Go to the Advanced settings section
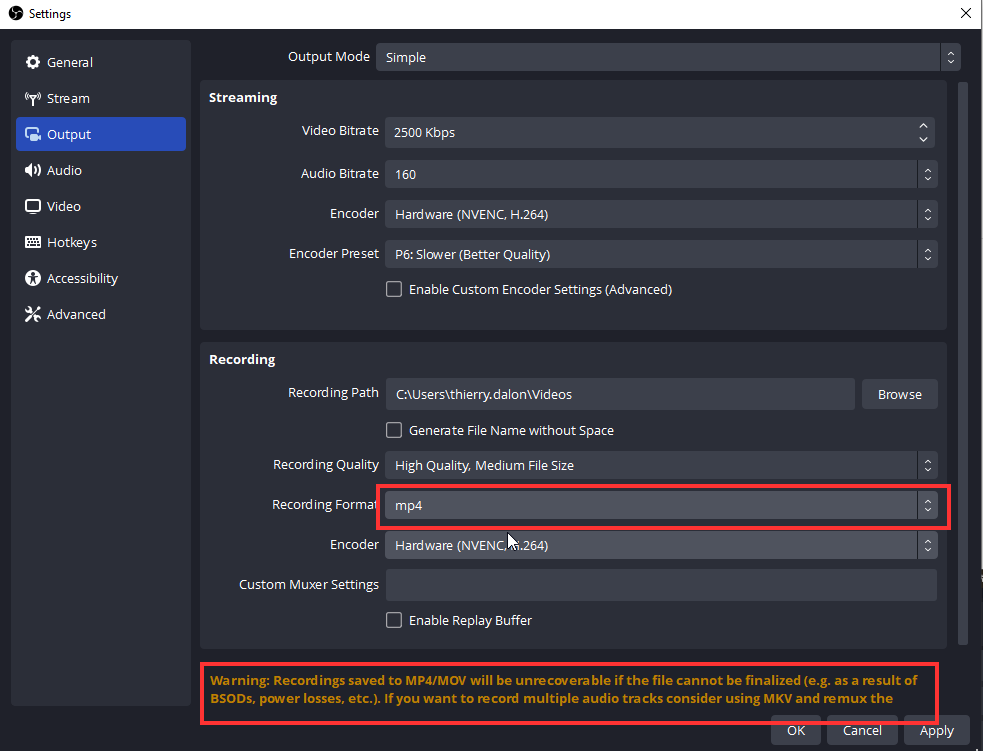This screenshot has height=751, width=983. tap(101, 314)
